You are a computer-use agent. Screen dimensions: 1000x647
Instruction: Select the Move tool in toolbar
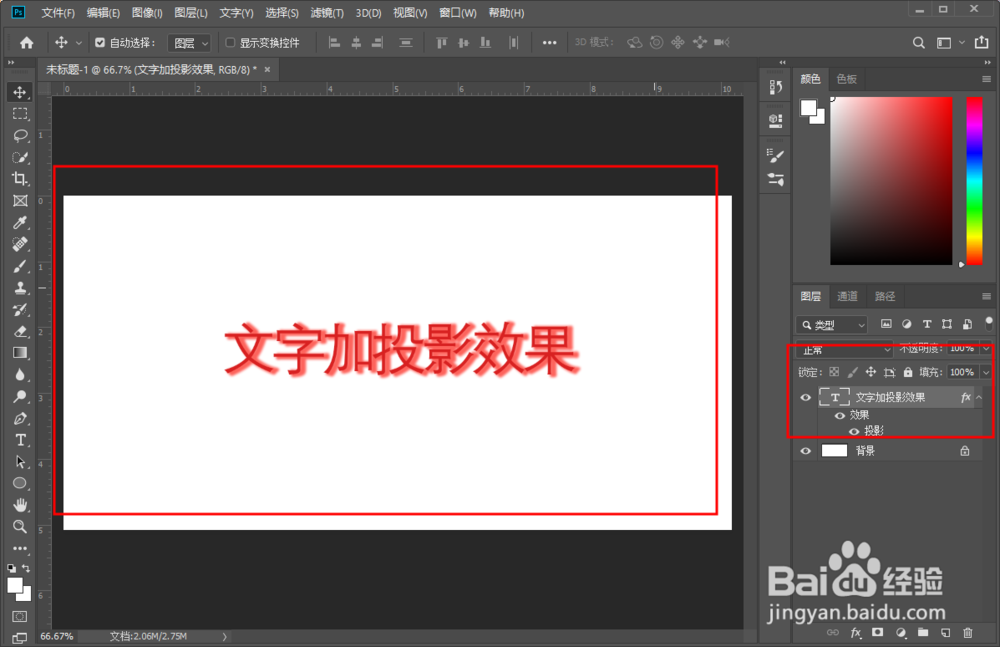[20, 92]
